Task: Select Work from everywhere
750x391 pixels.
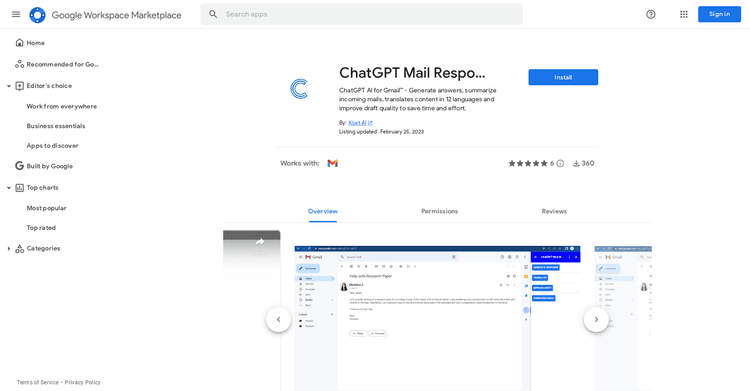Action: (x=62, y=106)
